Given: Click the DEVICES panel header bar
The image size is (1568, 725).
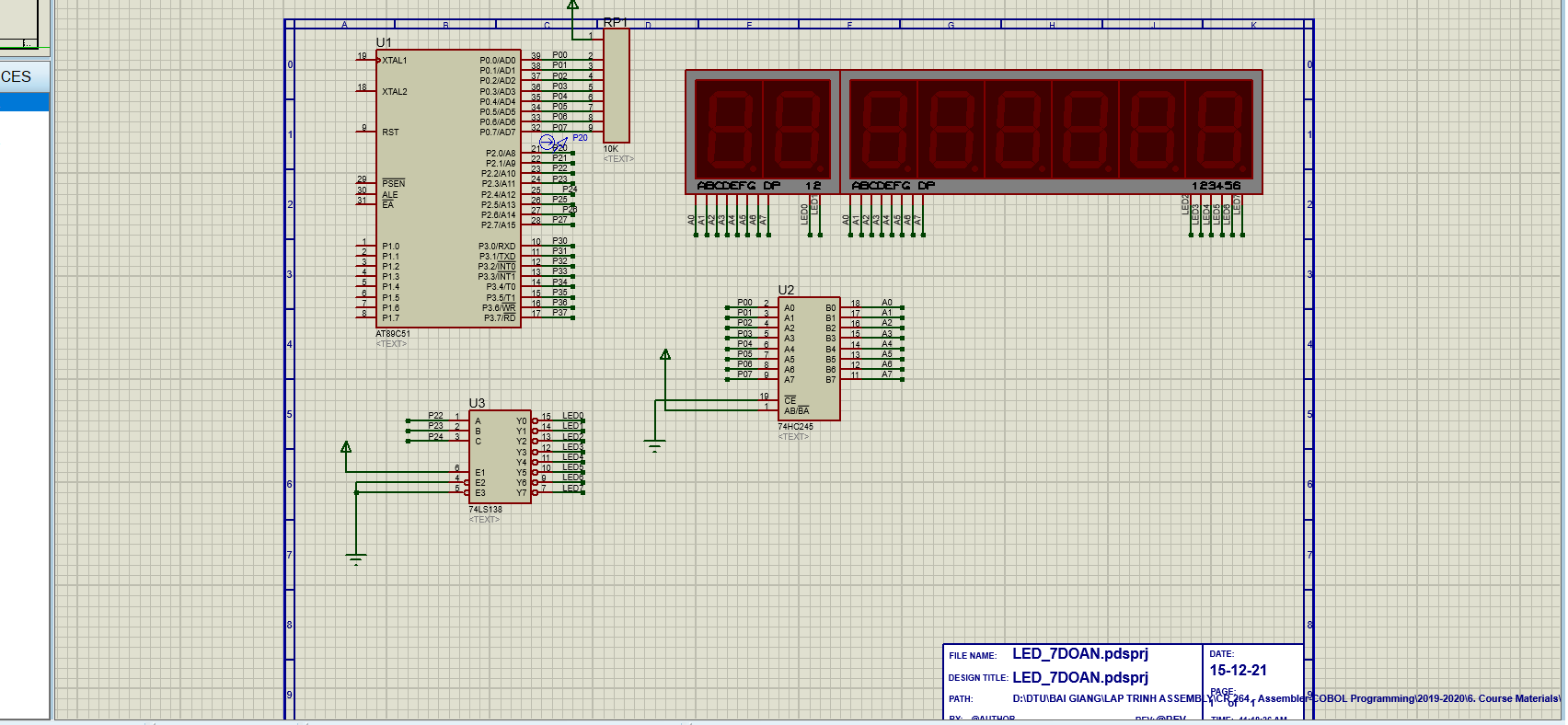Looking at the screenshot, I should pyautogui.click(x=24, y=77).
